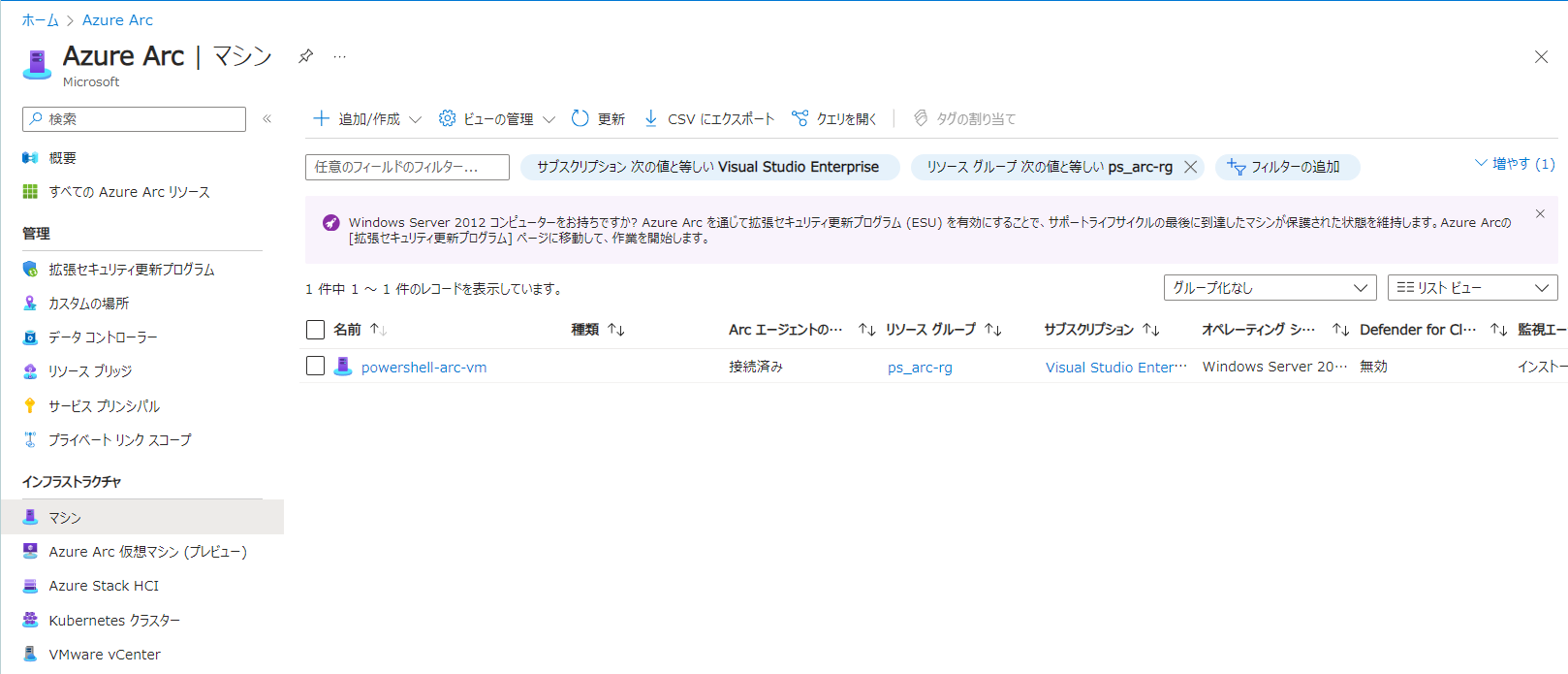
Task: Focus the 任意のフィールドのフィルター field
Action: coord(407,167)
